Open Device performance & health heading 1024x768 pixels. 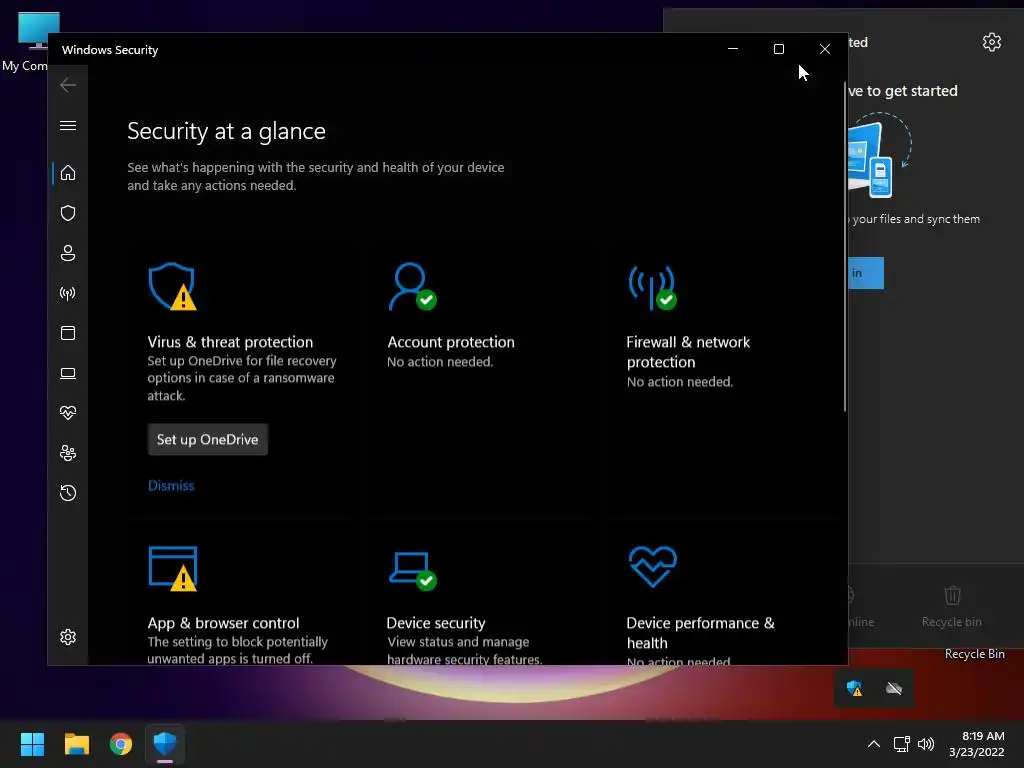(700, 633)
